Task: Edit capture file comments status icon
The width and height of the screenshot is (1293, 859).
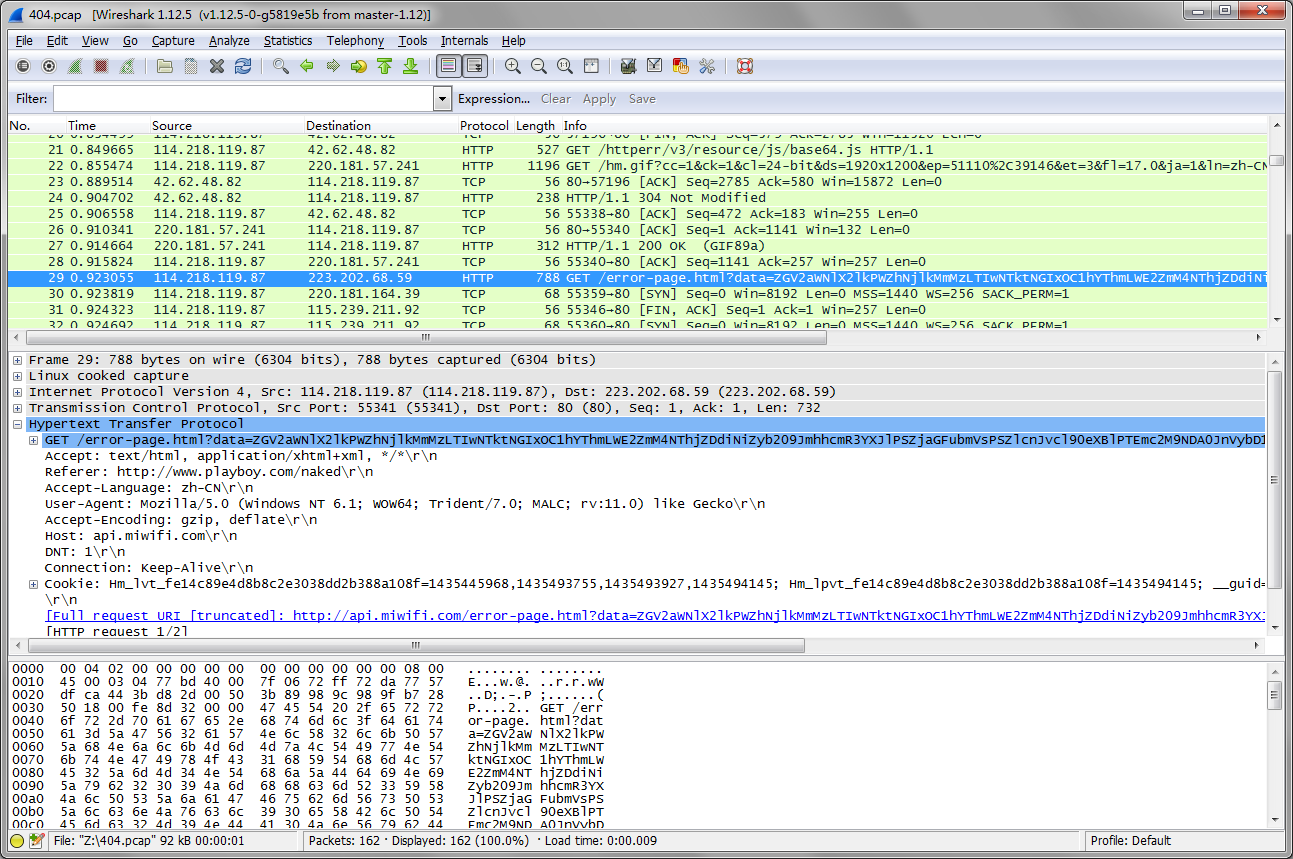Action: (x=37, y=841)
